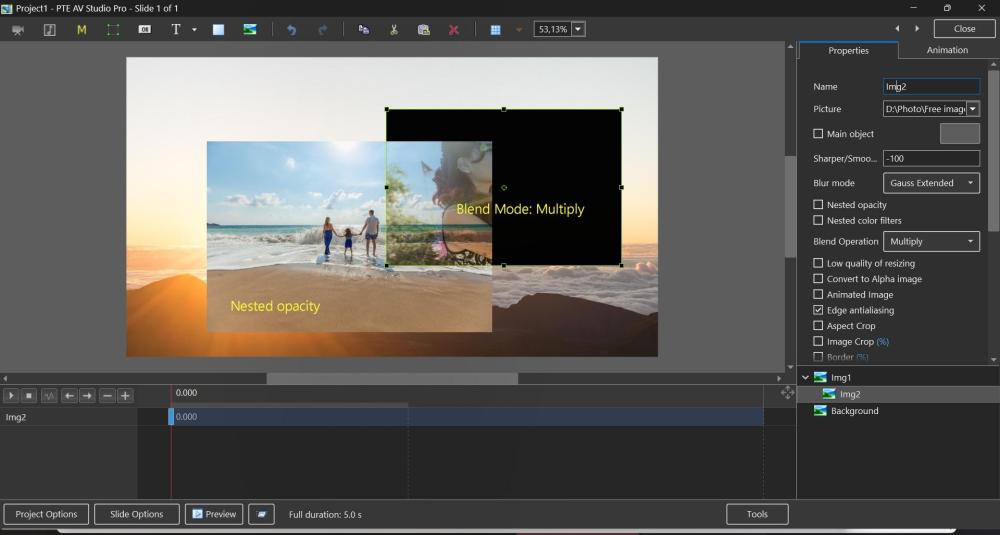Open the zoom percentage dropdown
1000x535 pixels.
point(578,30)
